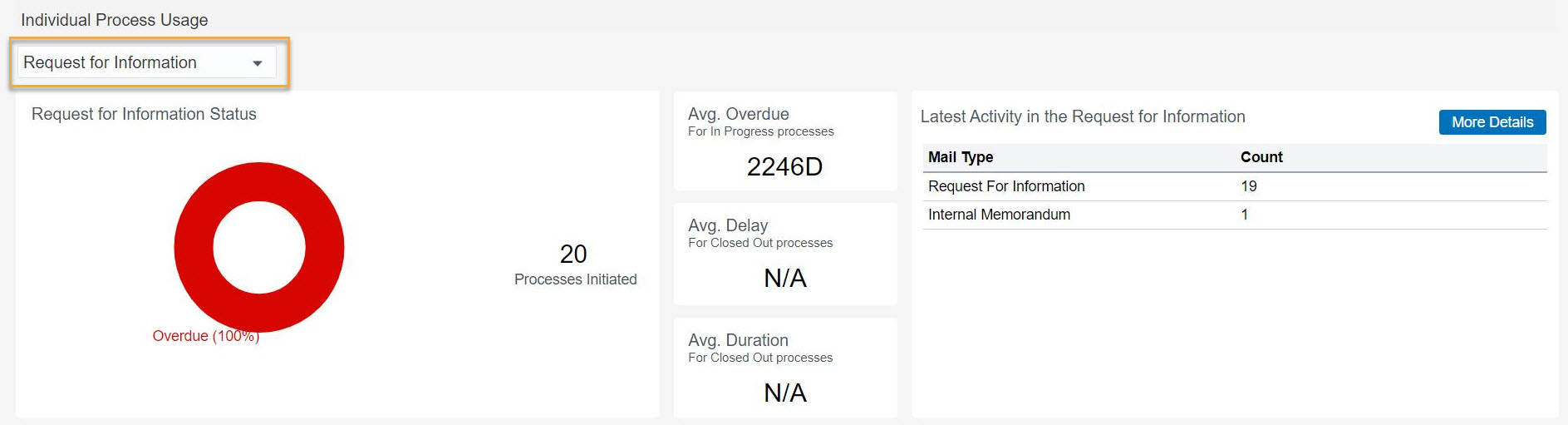
Task: Click the count 1 cell for Internal Memorandum
Action: (1245, 215)
